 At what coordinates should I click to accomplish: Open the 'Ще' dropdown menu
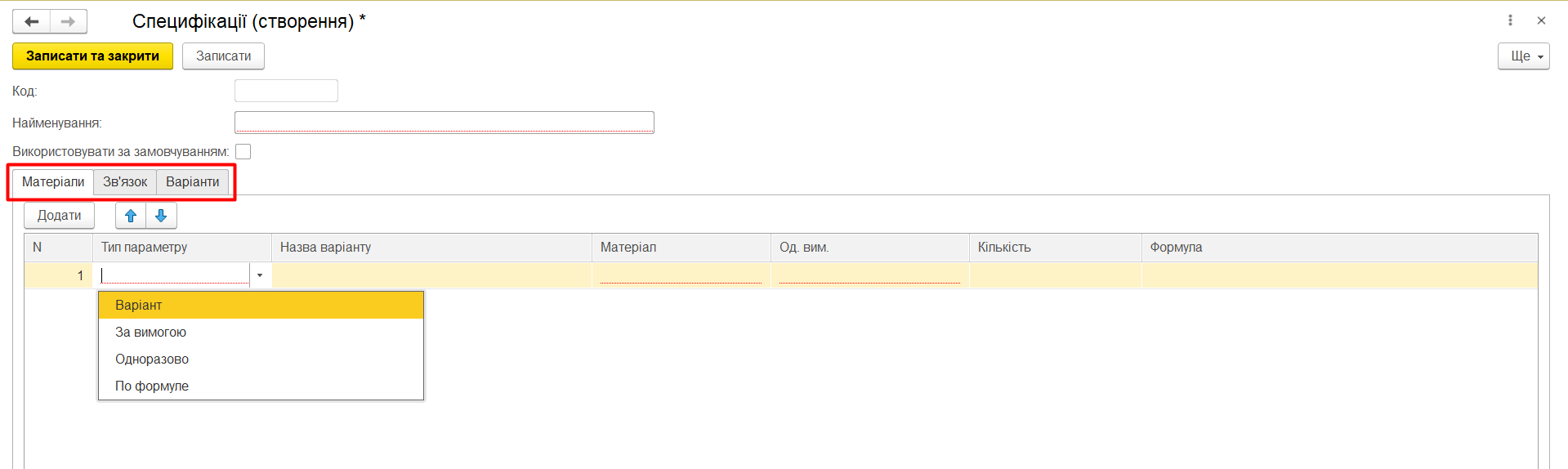(x=1523, y=56)
